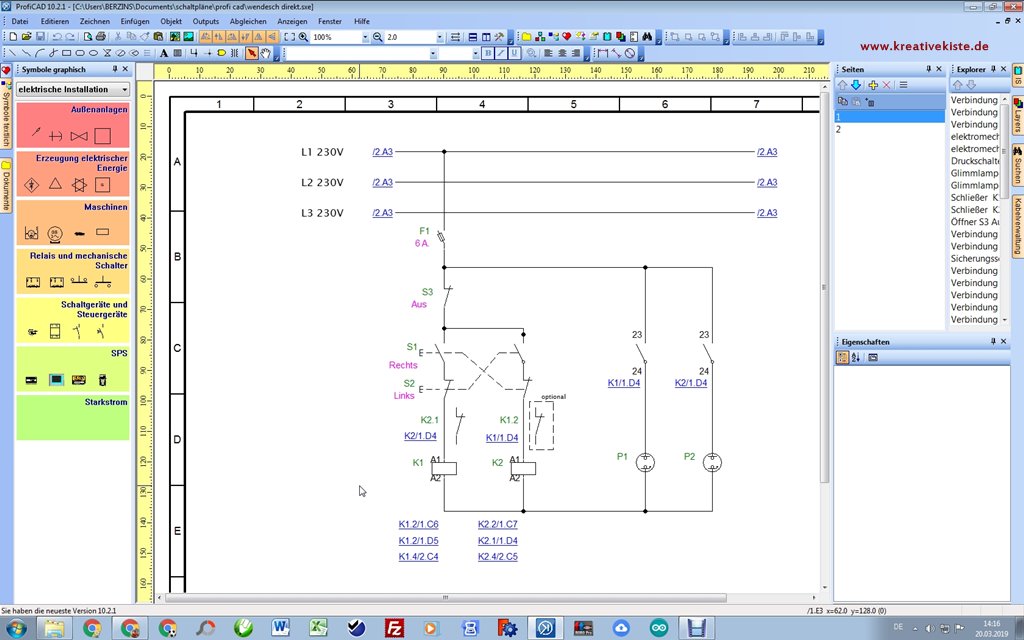Click the K1.2/1.C6 reference link
This screenshot has width=1024, height=640.
[x=418, y=524]
